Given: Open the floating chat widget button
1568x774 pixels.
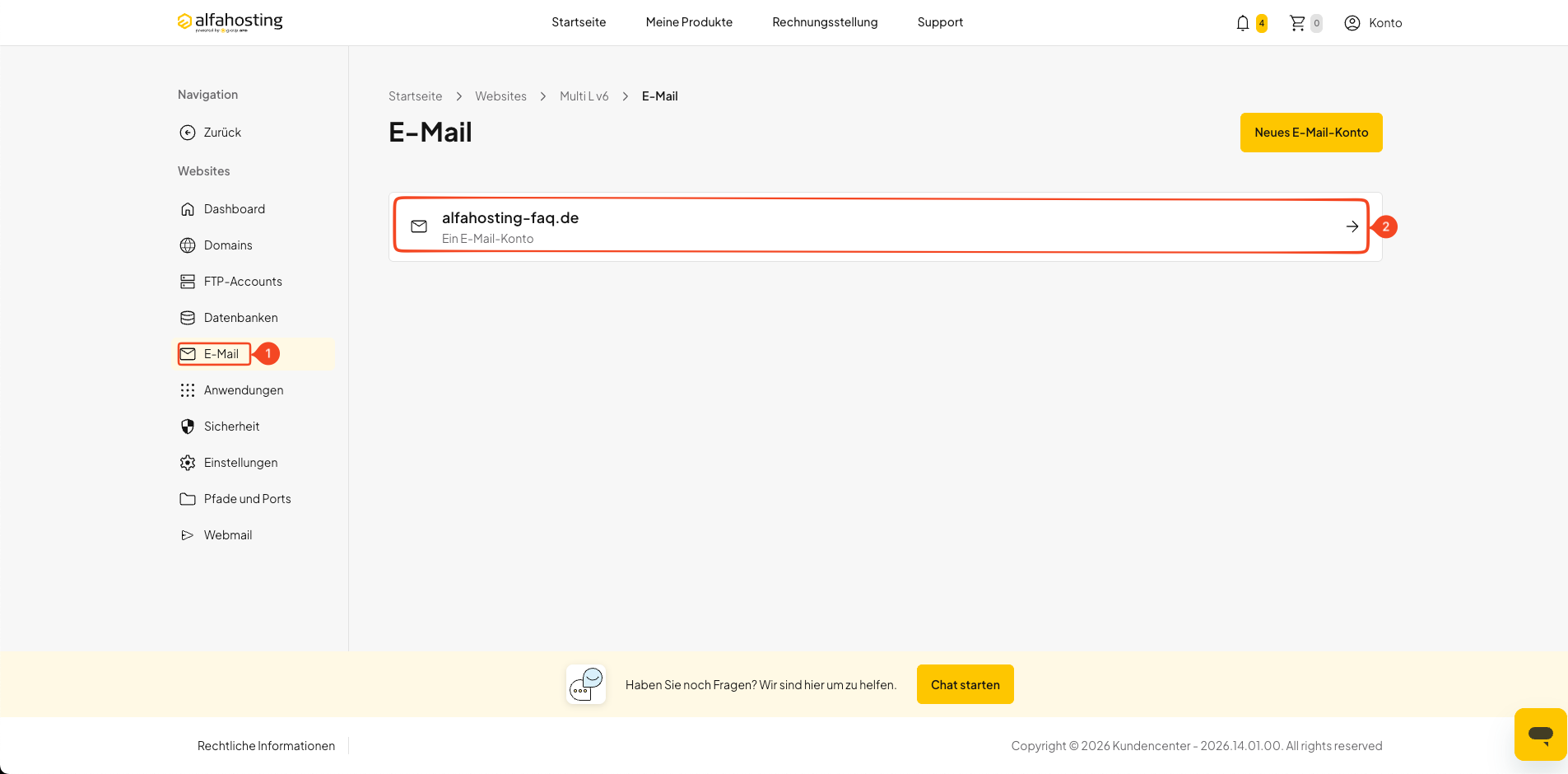Looking at the screenshot, I should click(x=1540, y=734).
